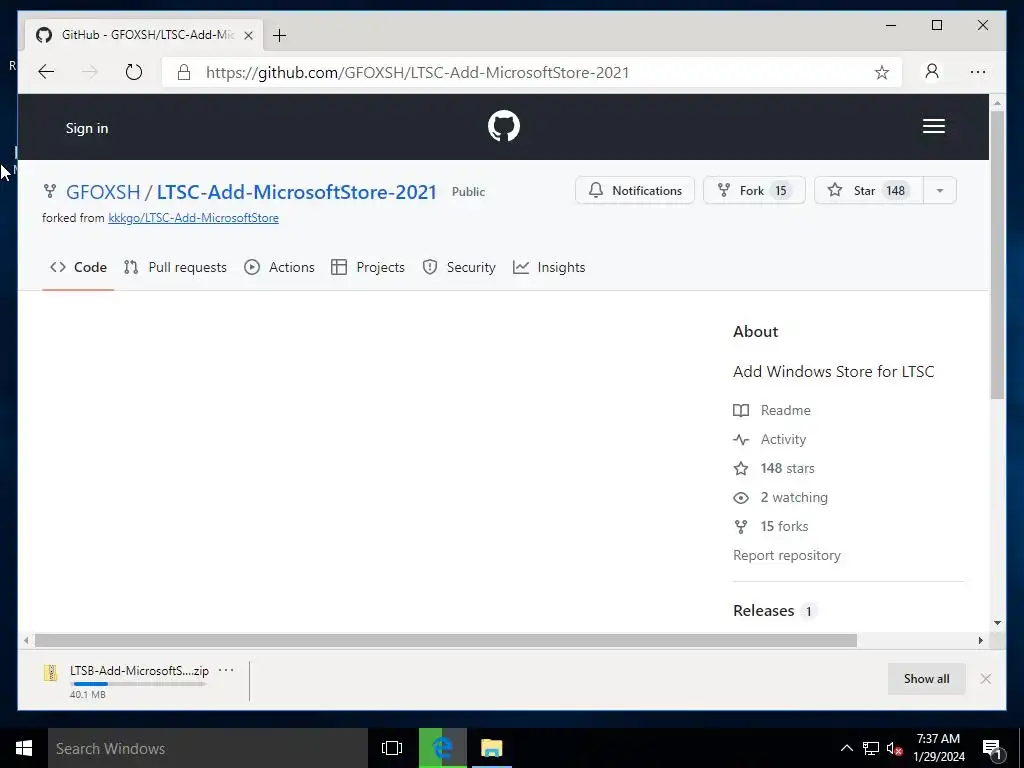Click the GitHub Octocat logo

click(x=504, y=126)
